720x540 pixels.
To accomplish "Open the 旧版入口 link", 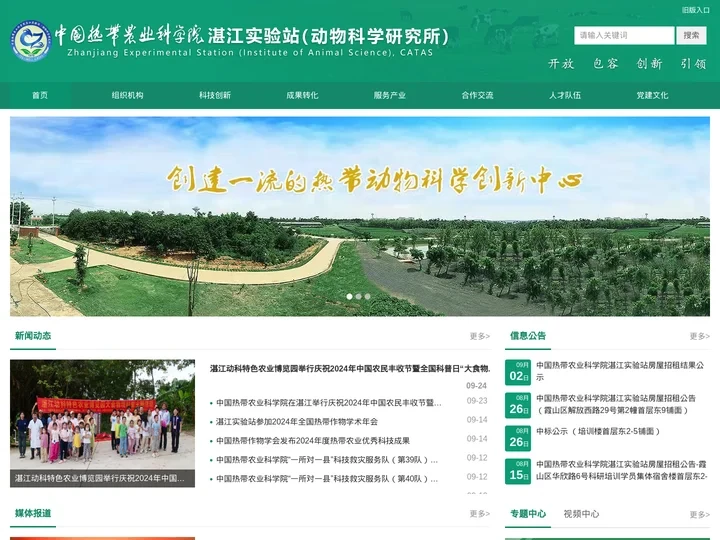I will pos(695,10).
